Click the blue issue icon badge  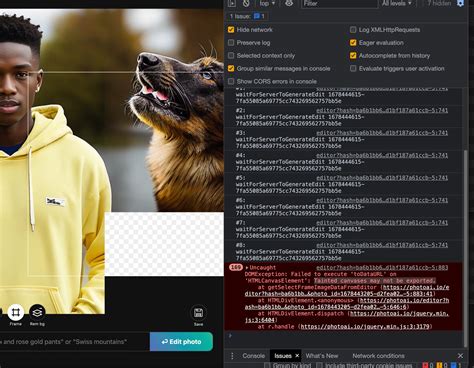(257, 16)
